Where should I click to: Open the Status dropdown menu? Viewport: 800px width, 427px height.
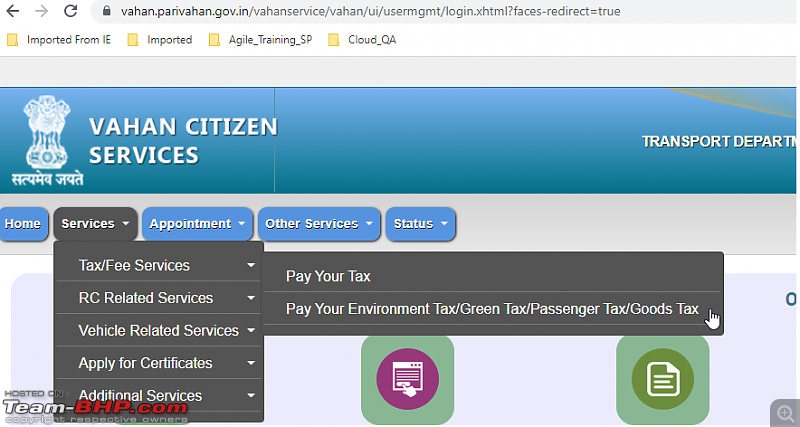(x=420, y=224)
